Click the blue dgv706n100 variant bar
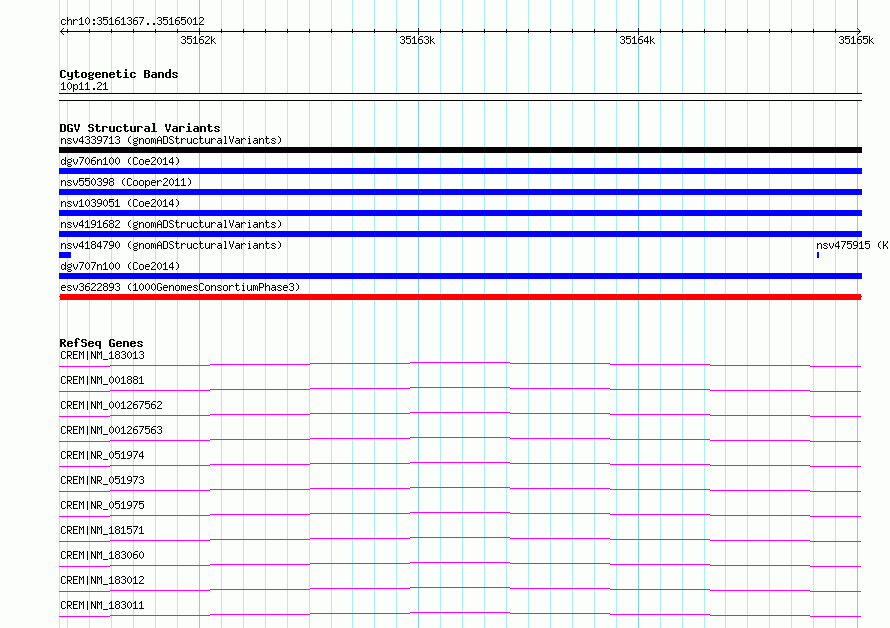The height and width of the screenshot is (628, 890). [460, 171]
